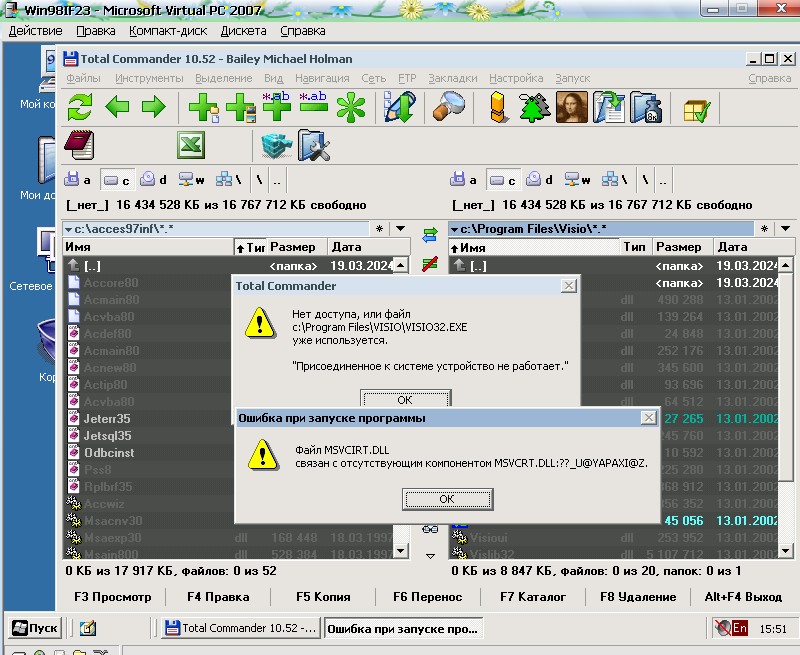The width and height of the screenshot is (800, 655).
Task: Open the red notebook toolbar icon
Action: [x=80, y=145]
